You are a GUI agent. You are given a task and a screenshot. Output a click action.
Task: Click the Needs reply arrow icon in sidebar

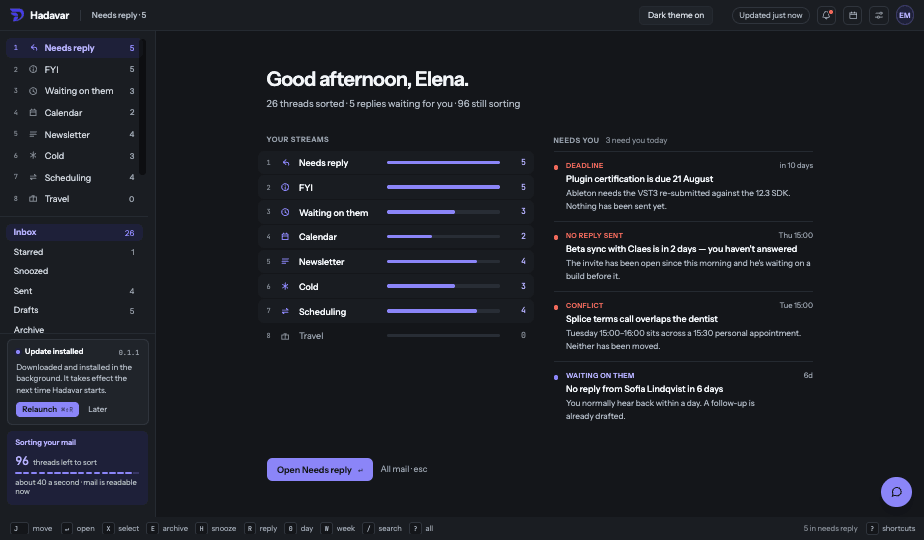[x=34, y=48]
